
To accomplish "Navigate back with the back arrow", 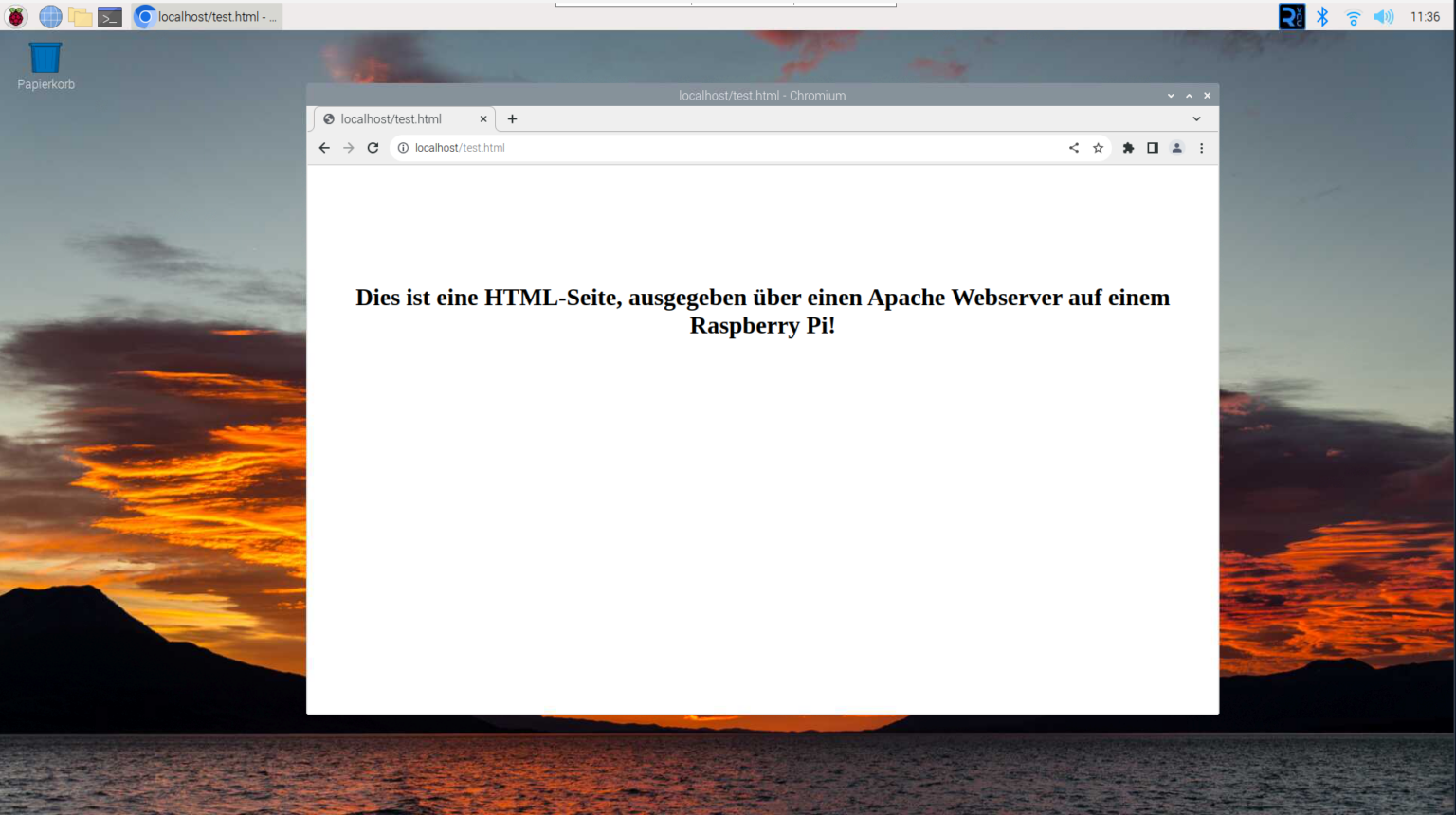I will pos(324,148).
